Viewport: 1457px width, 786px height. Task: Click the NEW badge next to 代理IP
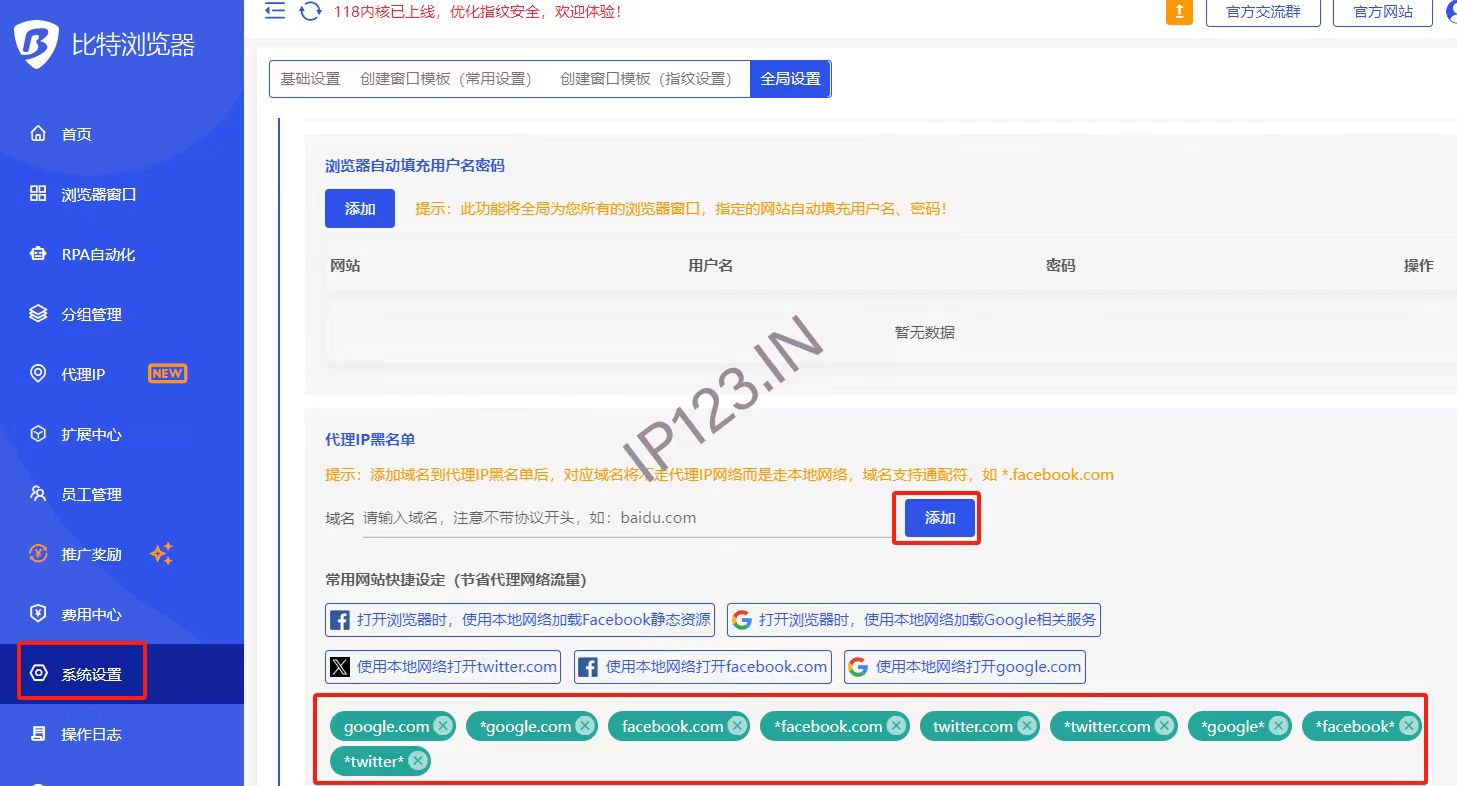[x=168, y=373]
